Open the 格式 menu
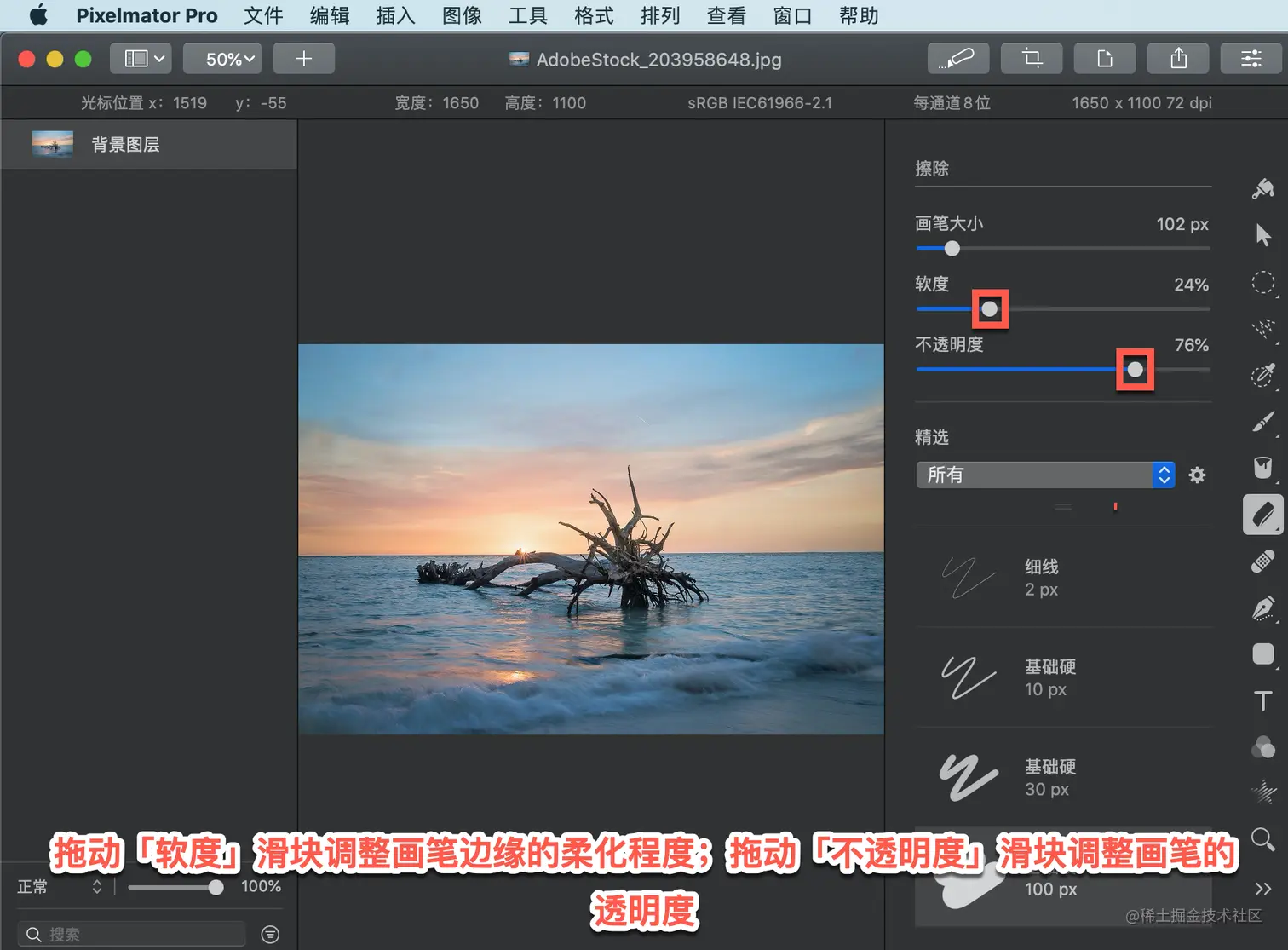The height and width of the screenshot is (950, 1288). (594, 15)
